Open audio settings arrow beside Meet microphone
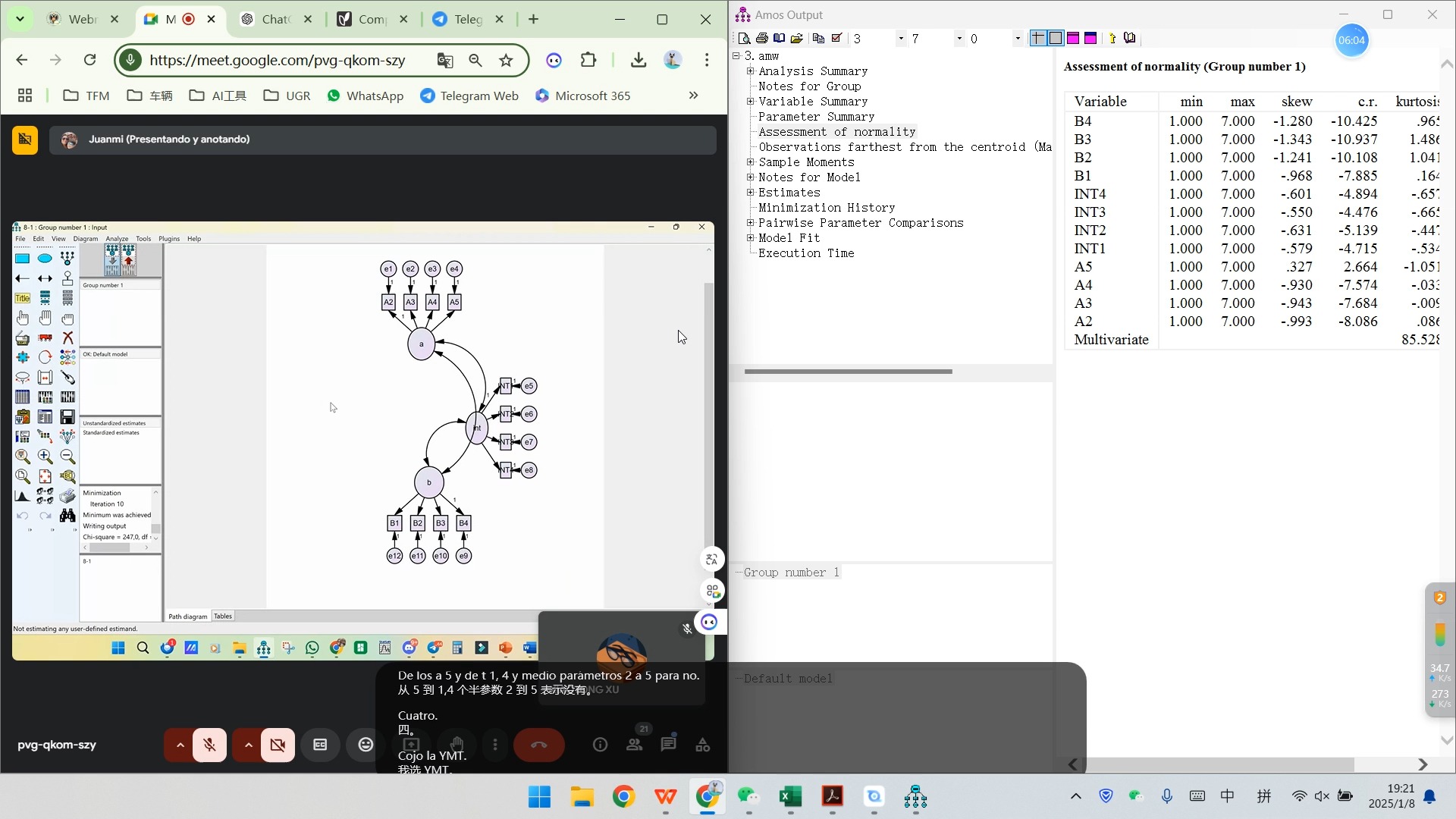This screenshot has width=1456, height=819. click(x=180, y=745)
